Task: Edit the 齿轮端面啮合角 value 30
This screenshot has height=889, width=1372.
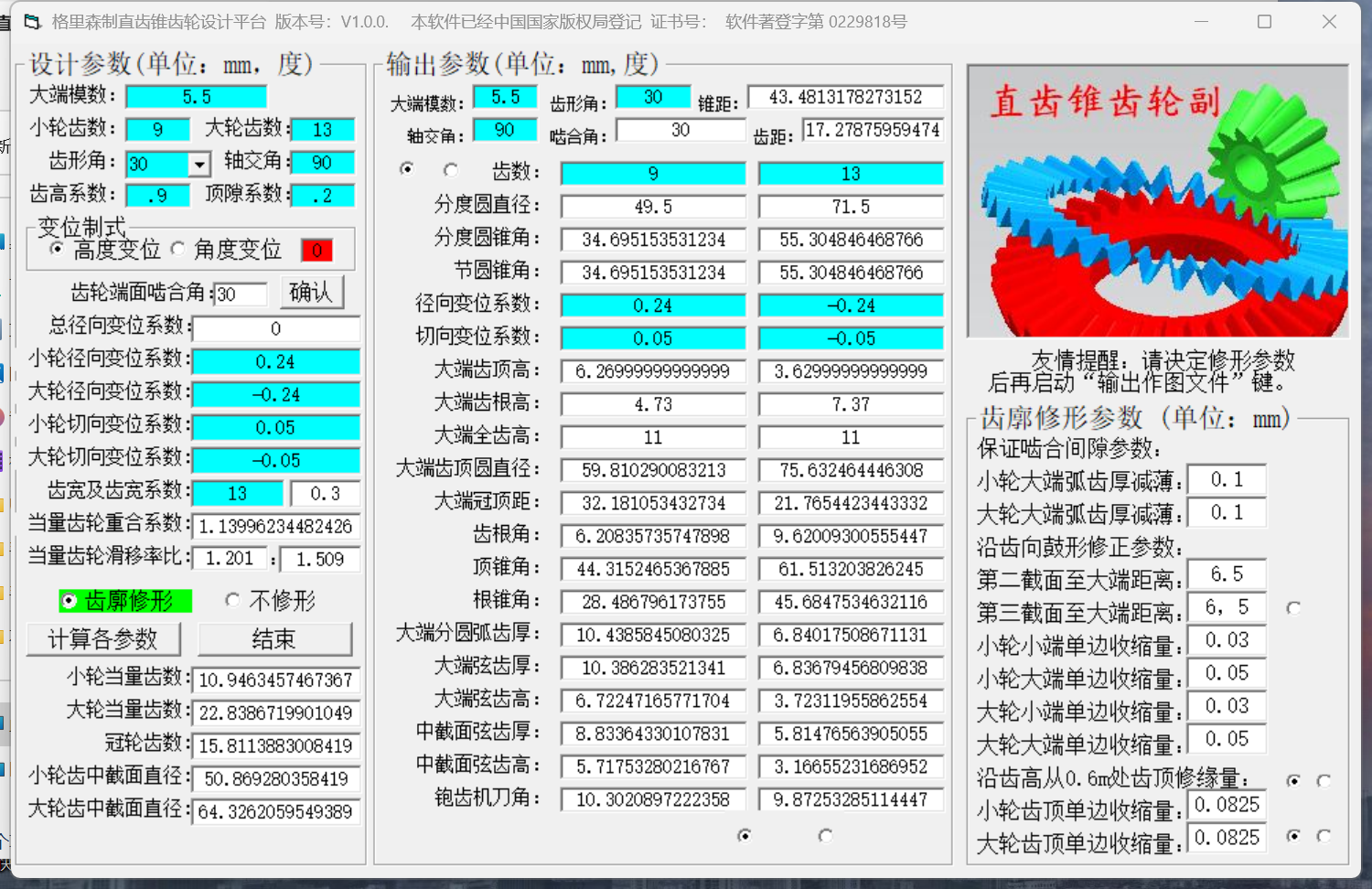Action: pos(241,294)
